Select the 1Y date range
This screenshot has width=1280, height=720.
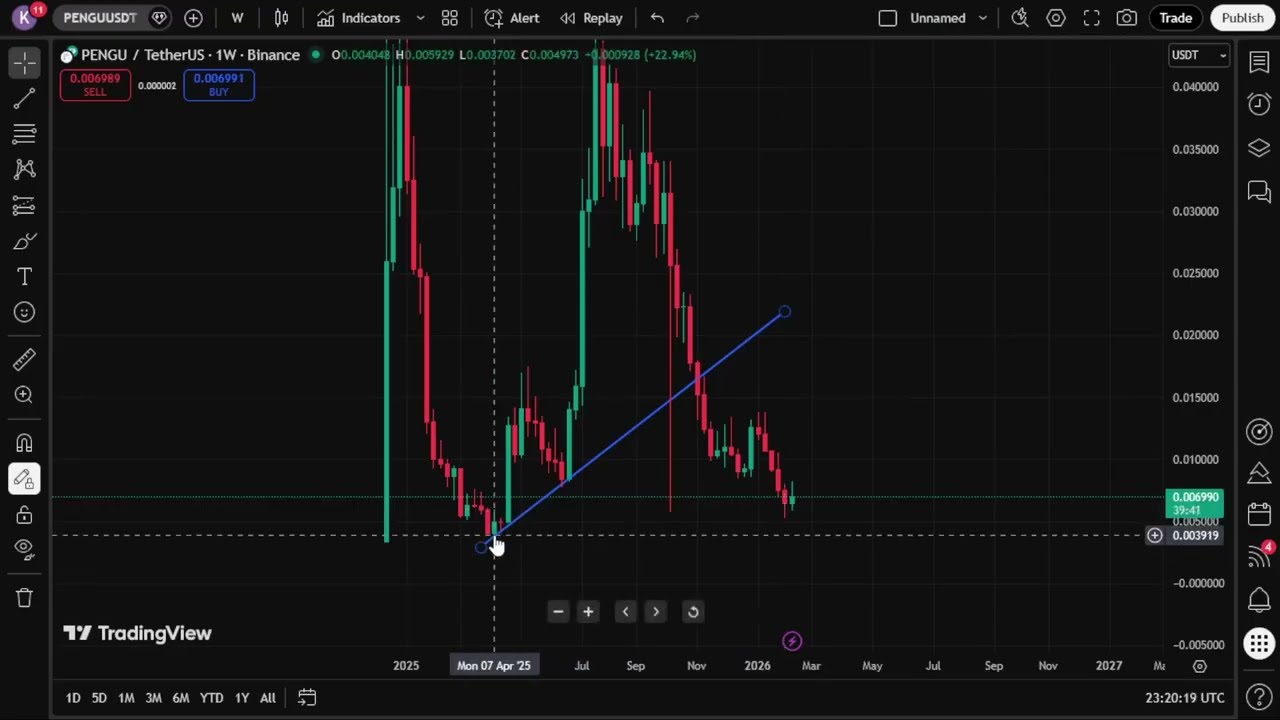coord(242,698)
